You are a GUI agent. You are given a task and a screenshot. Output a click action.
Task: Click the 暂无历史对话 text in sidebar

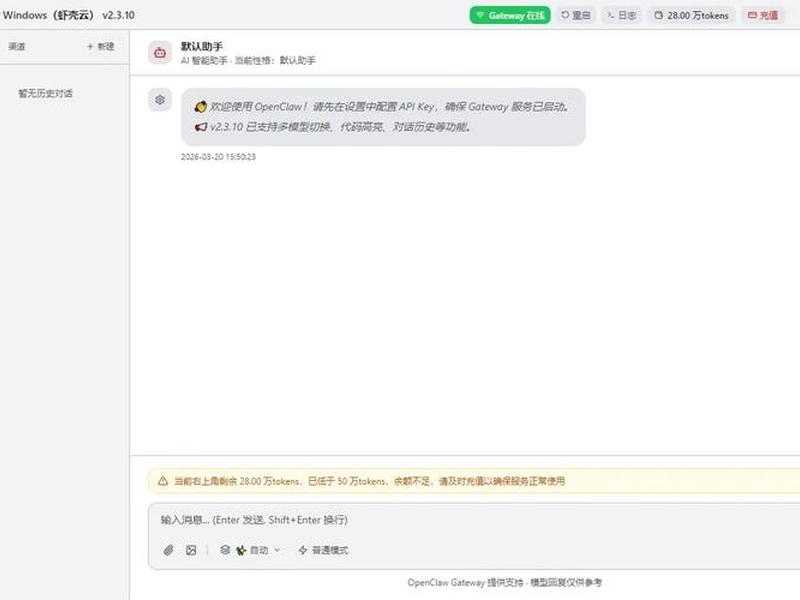45,93
